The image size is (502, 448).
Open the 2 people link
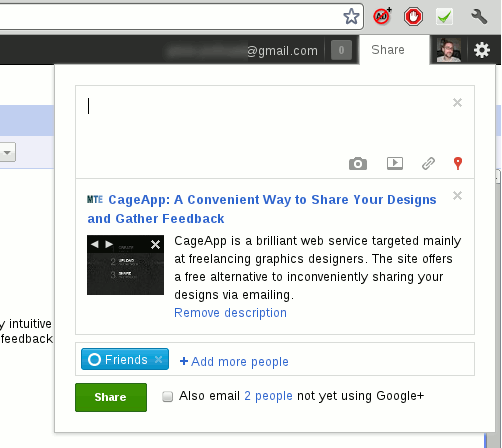(268, 396)
